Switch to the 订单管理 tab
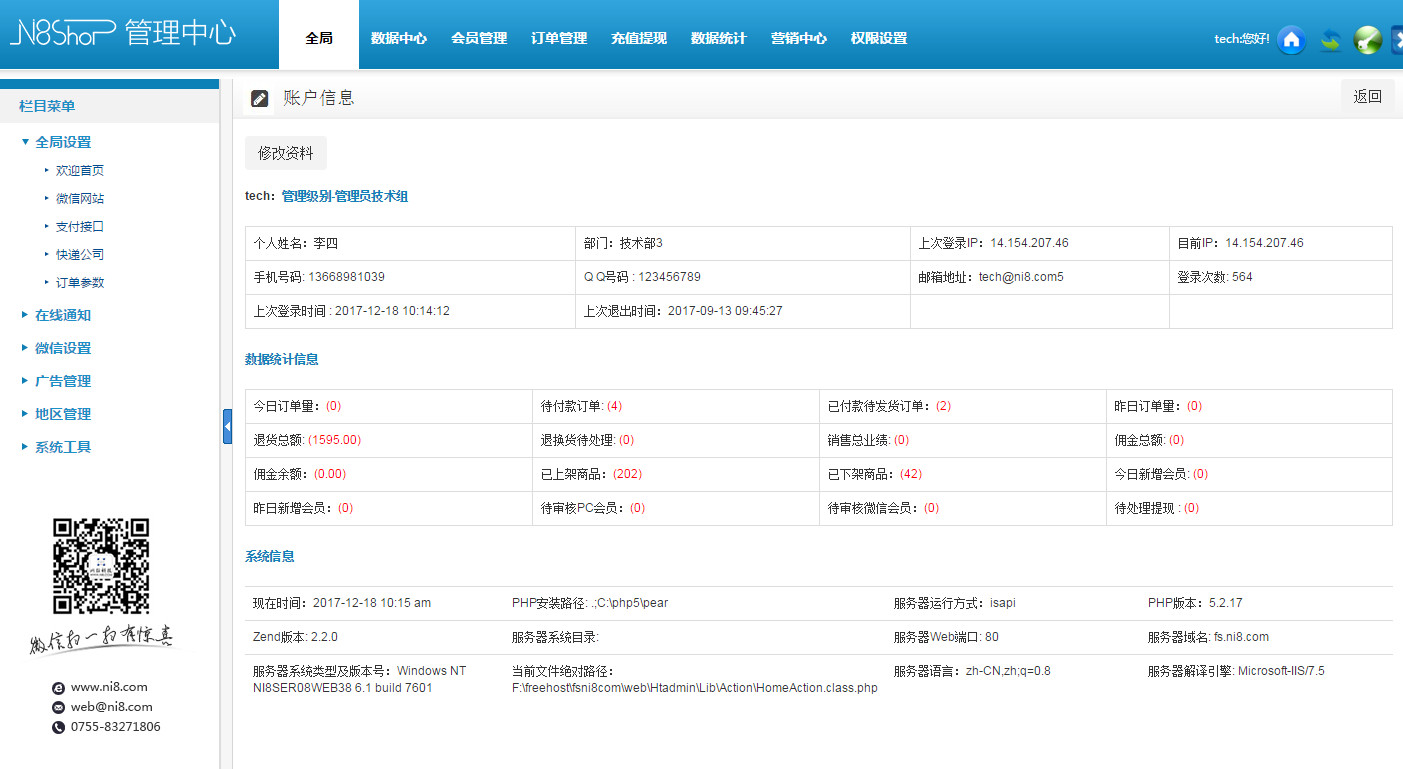The width and height of the screenshot is (1403, 769). (558, 38)
